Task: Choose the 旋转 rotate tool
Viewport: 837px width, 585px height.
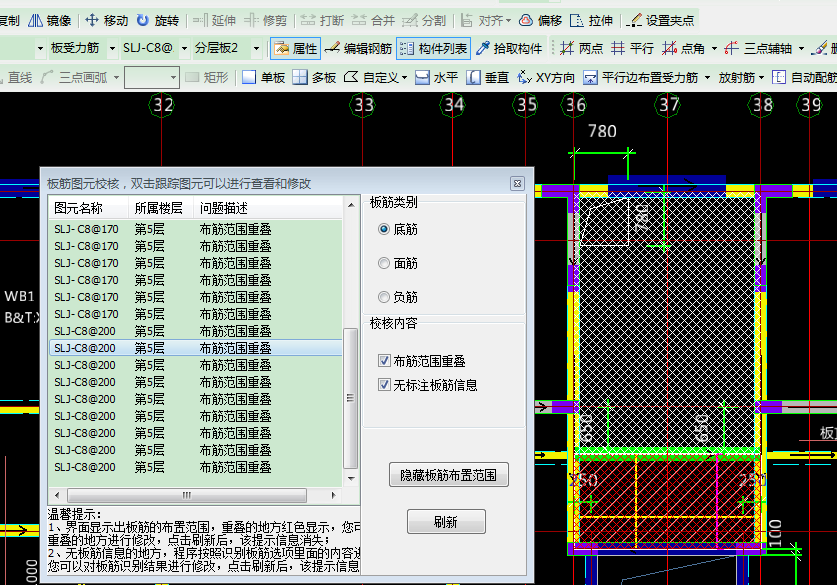Action: [157, 20]
